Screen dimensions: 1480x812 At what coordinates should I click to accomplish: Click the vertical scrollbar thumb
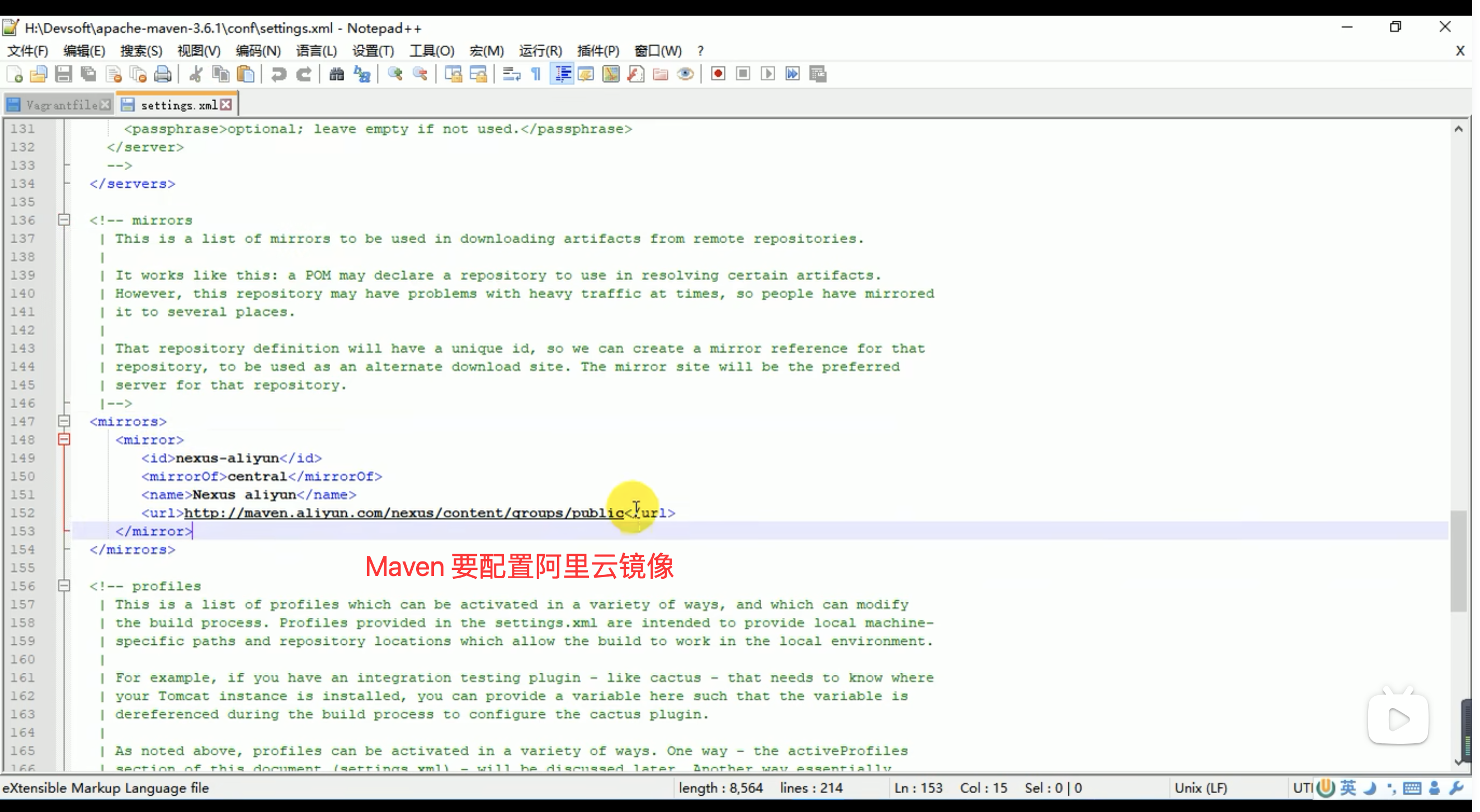point(1458,560)
